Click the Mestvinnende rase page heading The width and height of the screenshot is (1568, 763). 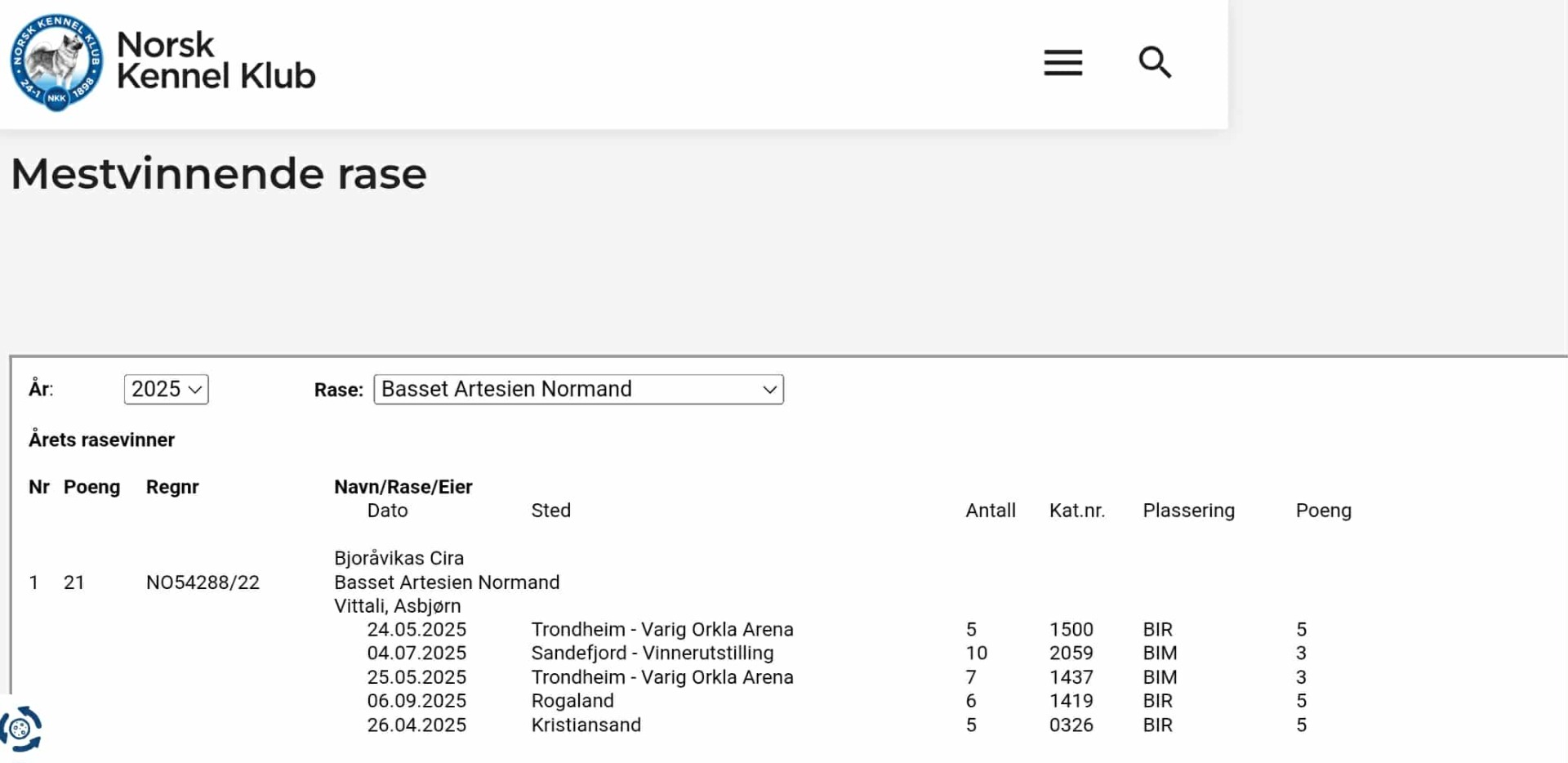[x=219, y=174]
